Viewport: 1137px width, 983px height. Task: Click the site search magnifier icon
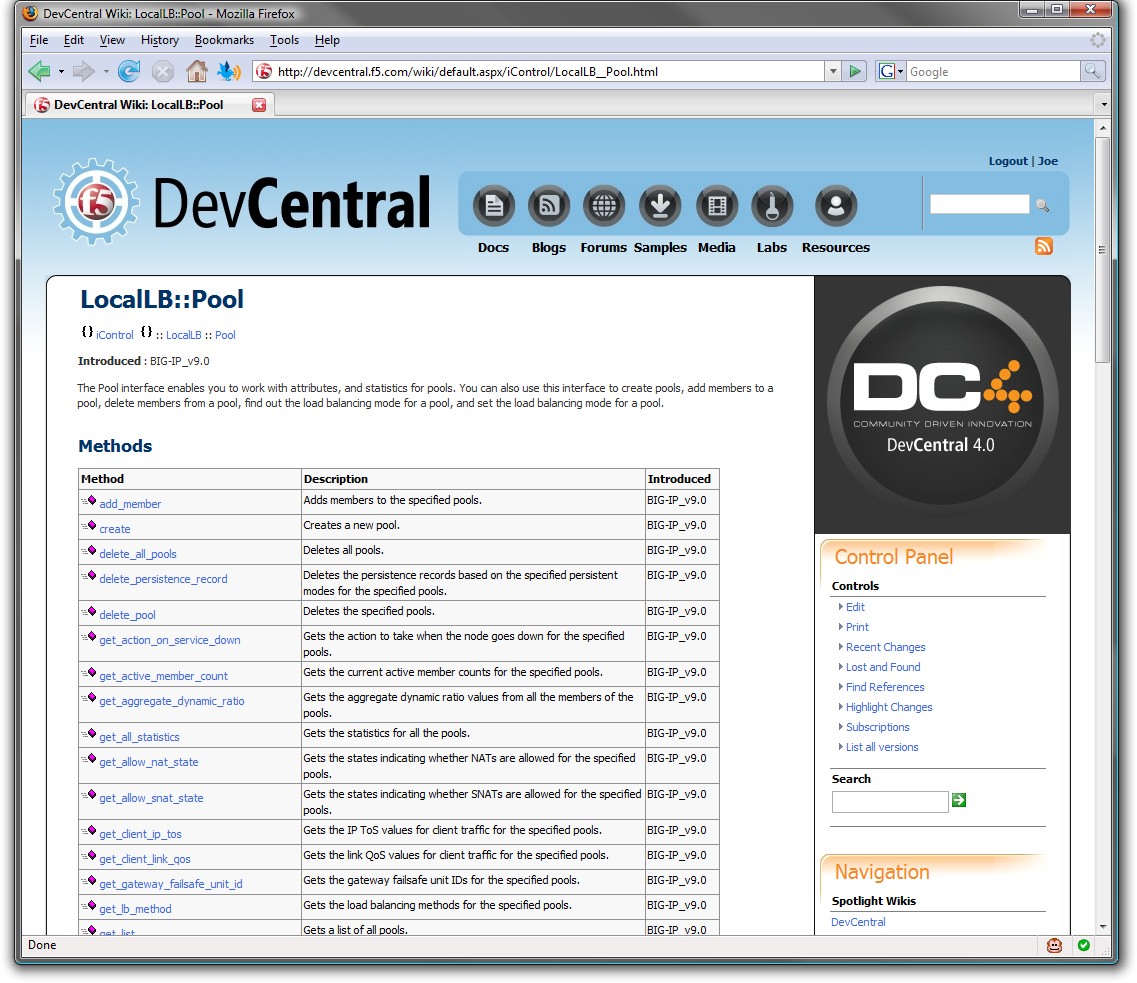click(x=1043, y=205)
